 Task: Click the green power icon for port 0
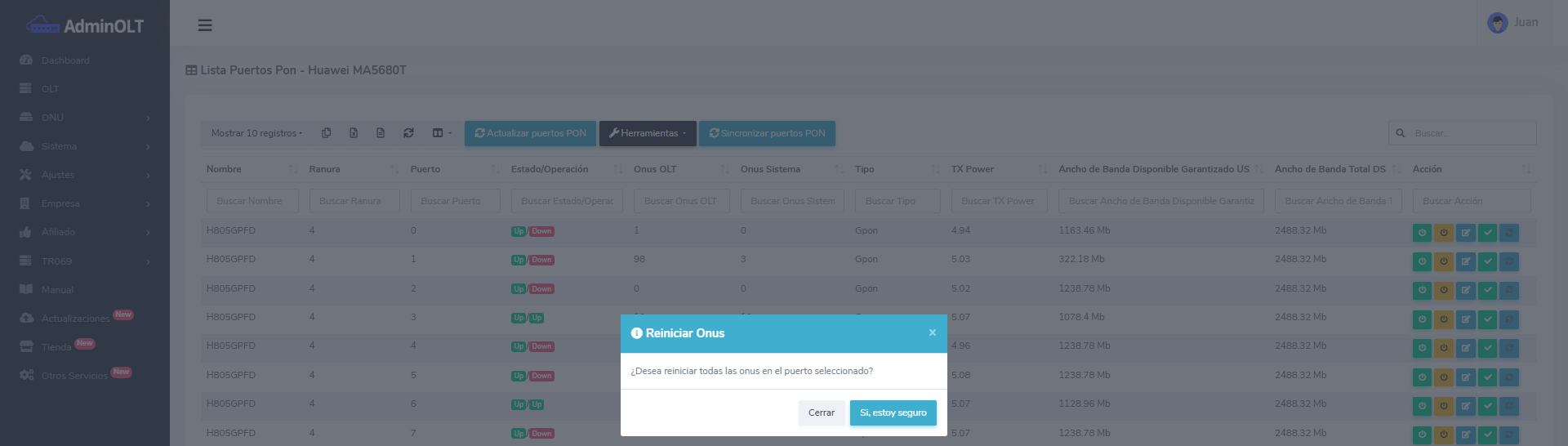[1422, 233]
